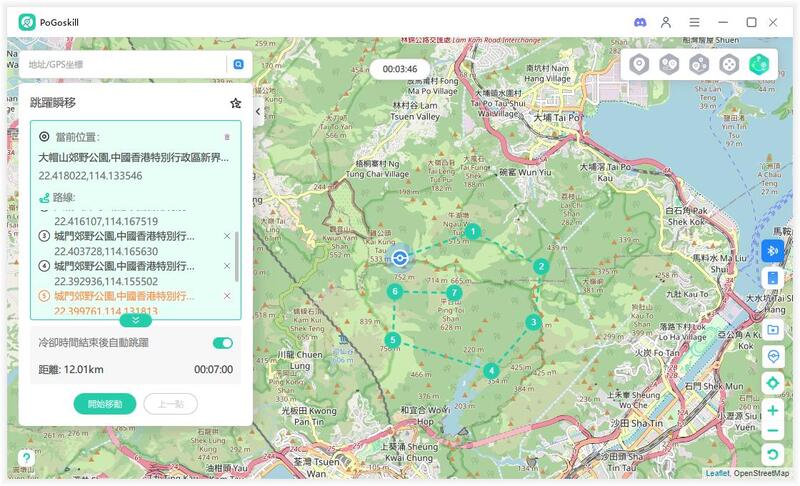Recenter map with the locate icon
This screenshot has width=800, height=486.
pyautogui.click(x=772, y=383)
